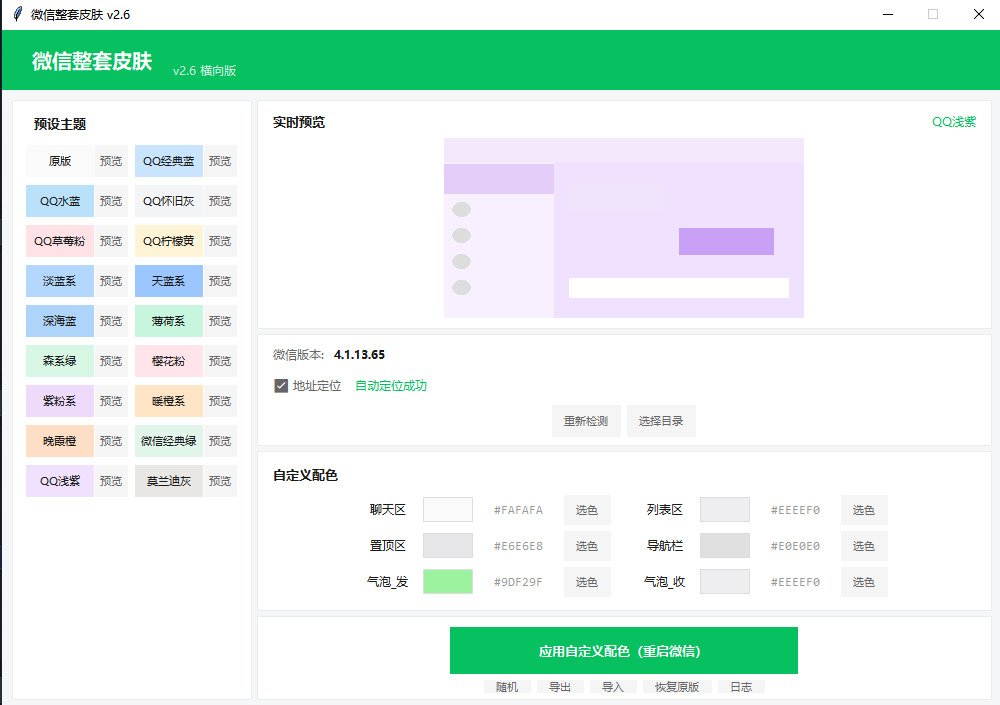Toggle the 地址定位 checkbox
The height and width of the screenshot is (705, 1000).
pyautogui.click(x=281, y=385)
